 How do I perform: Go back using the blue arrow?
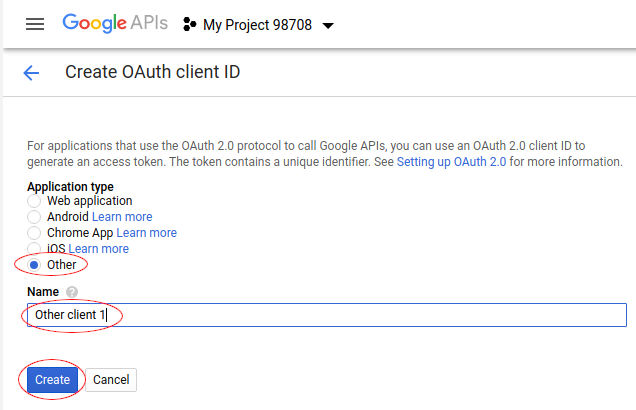31,73
